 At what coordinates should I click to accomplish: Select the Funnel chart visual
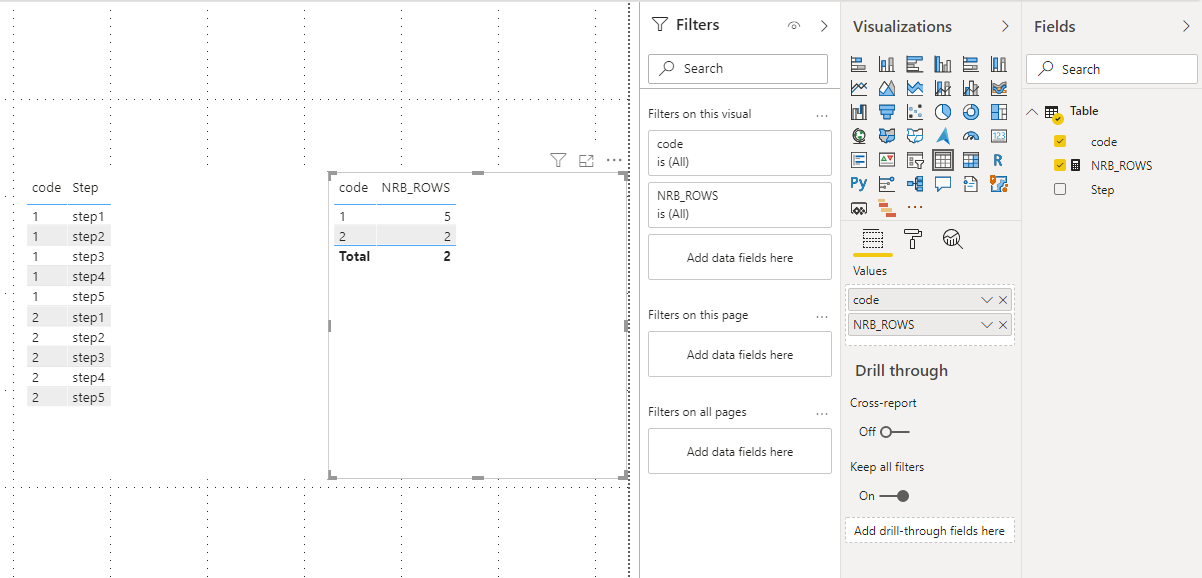coord(887,112)
